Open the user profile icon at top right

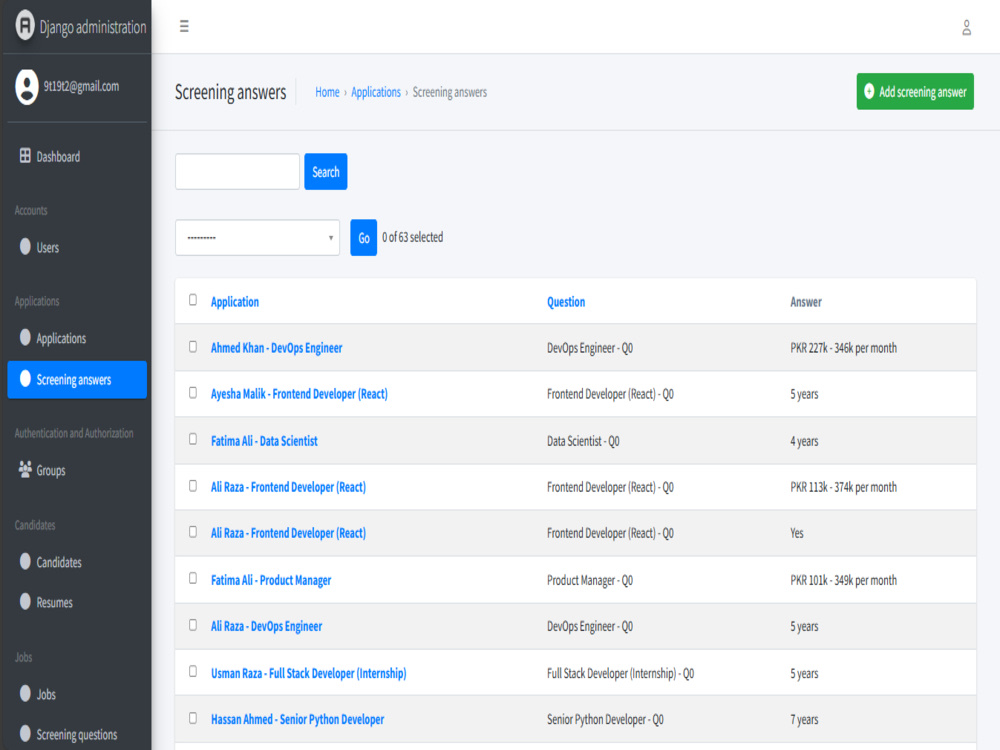click(x=966, y=27)
